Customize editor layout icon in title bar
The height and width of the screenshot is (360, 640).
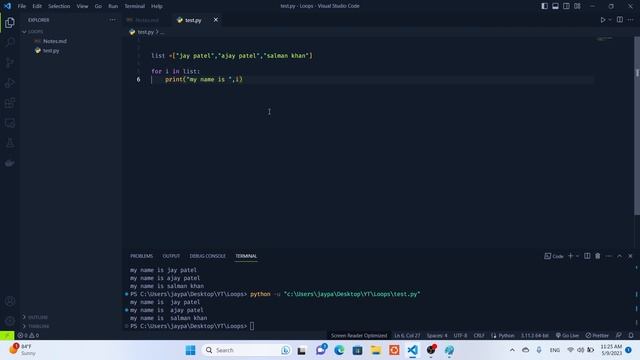(x=577, y=6)
